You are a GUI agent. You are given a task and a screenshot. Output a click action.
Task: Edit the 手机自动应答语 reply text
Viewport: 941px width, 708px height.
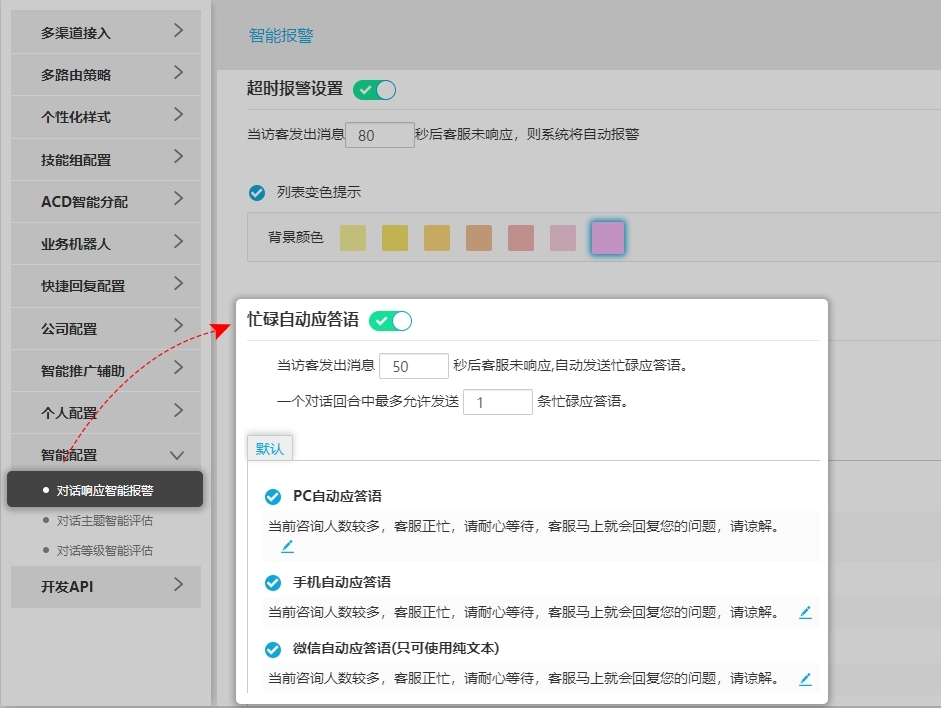tap(805, 613)
